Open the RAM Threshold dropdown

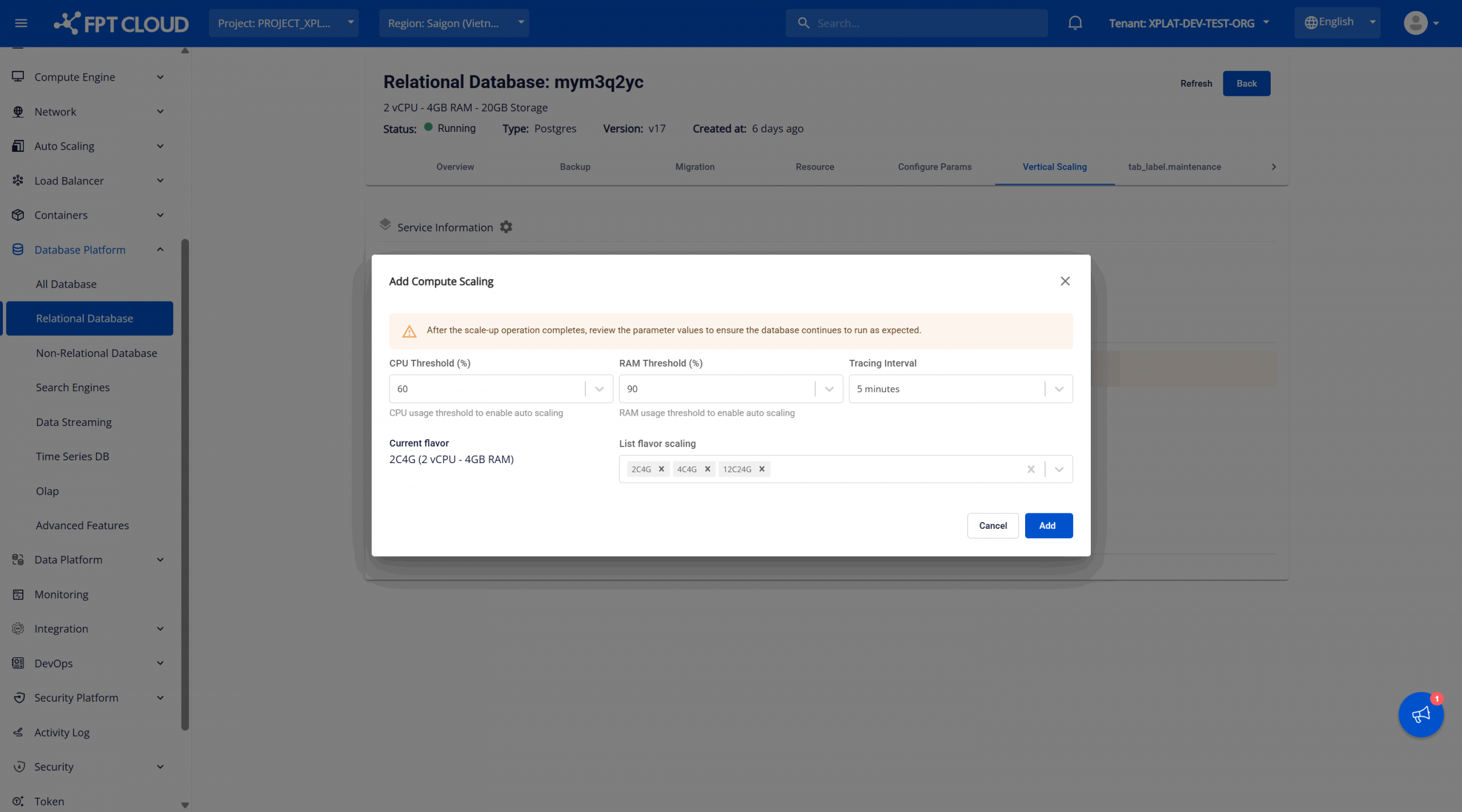[829, 389]
